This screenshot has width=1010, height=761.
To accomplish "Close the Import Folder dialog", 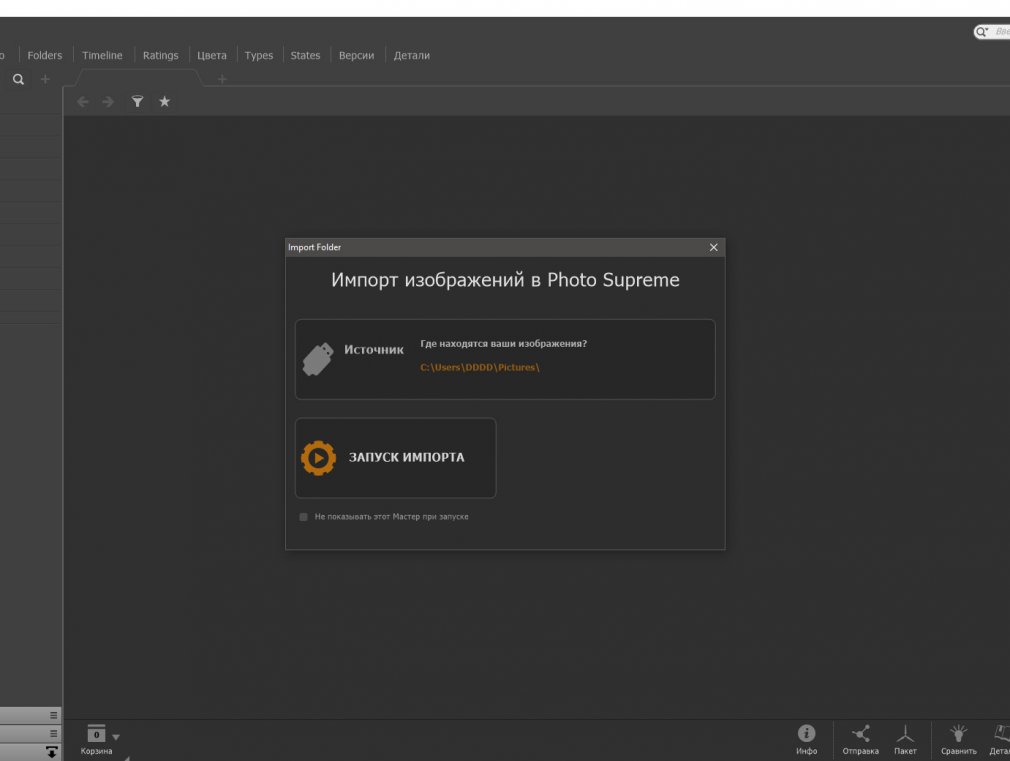I will pos(714,247).
